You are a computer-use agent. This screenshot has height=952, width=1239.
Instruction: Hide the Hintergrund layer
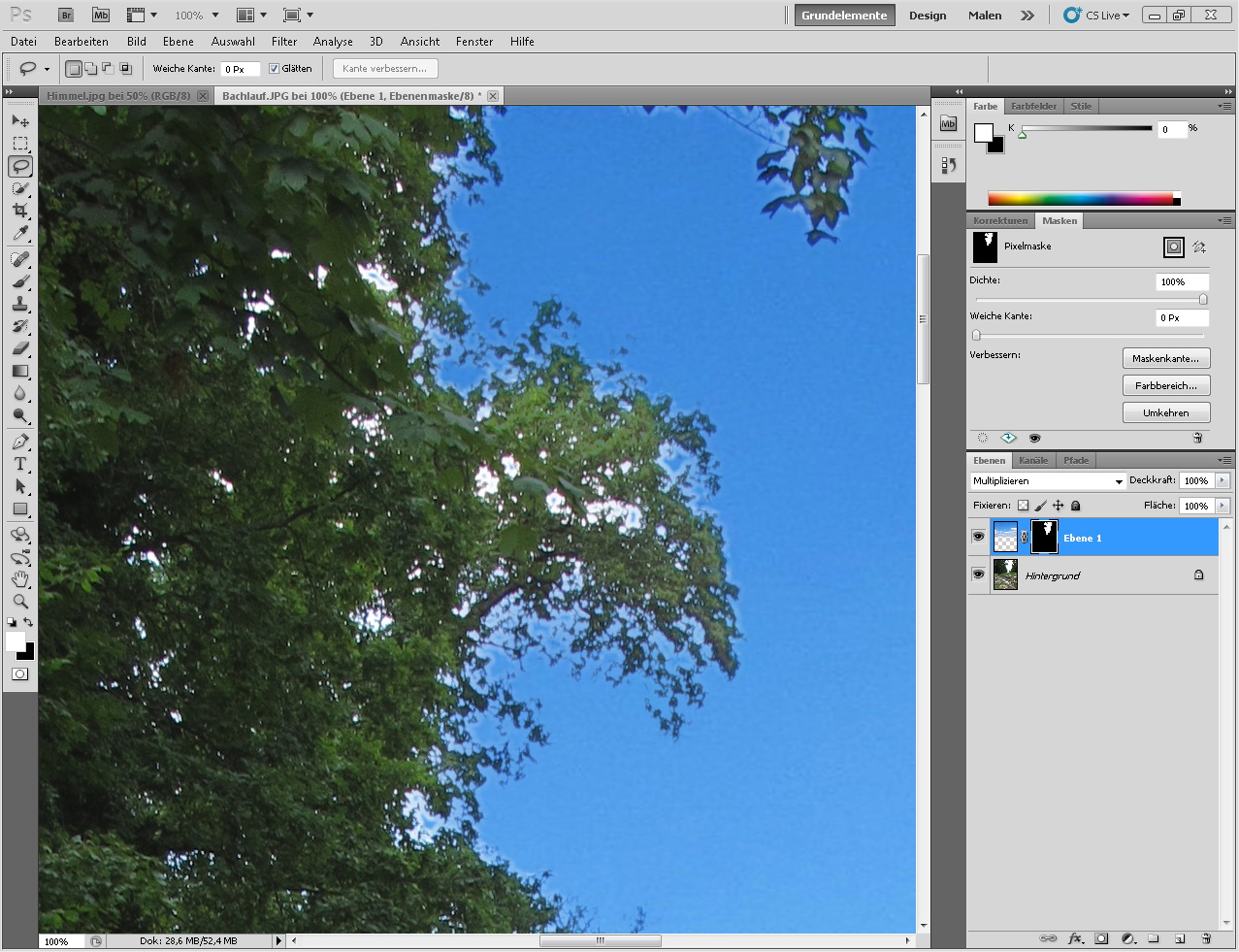pos(978,574)
